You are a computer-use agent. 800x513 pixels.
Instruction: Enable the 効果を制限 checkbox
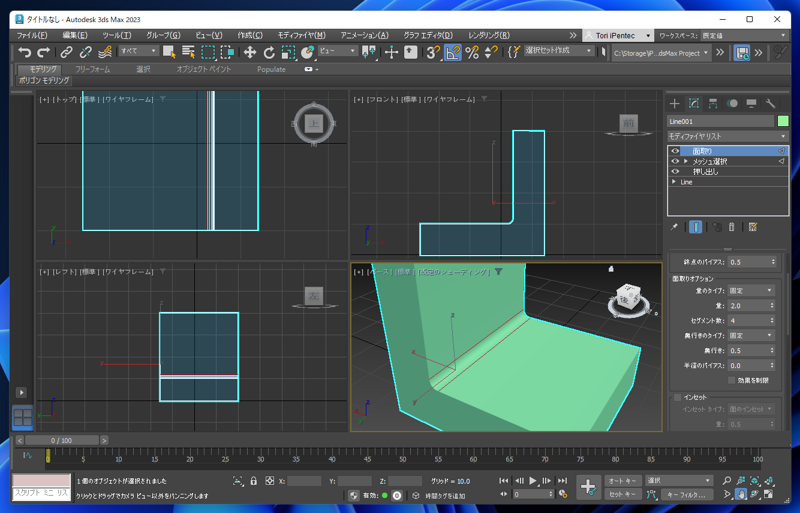pyautogui.click(x=732, y=380)
